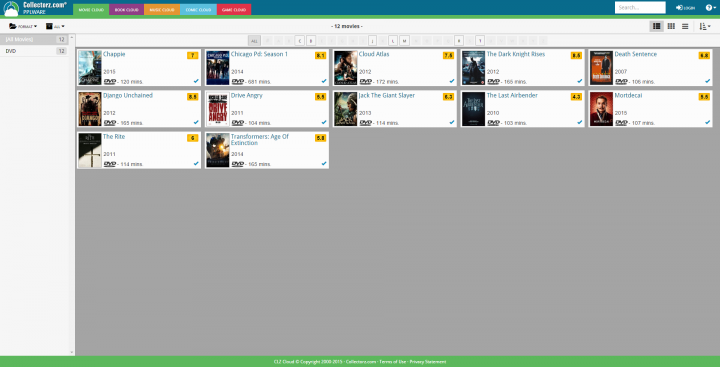Click the rating badge on The Dark Knight Rises
The height and width of the screenshot is (367, 720).
pyautogui.click(x=576, y=56)
